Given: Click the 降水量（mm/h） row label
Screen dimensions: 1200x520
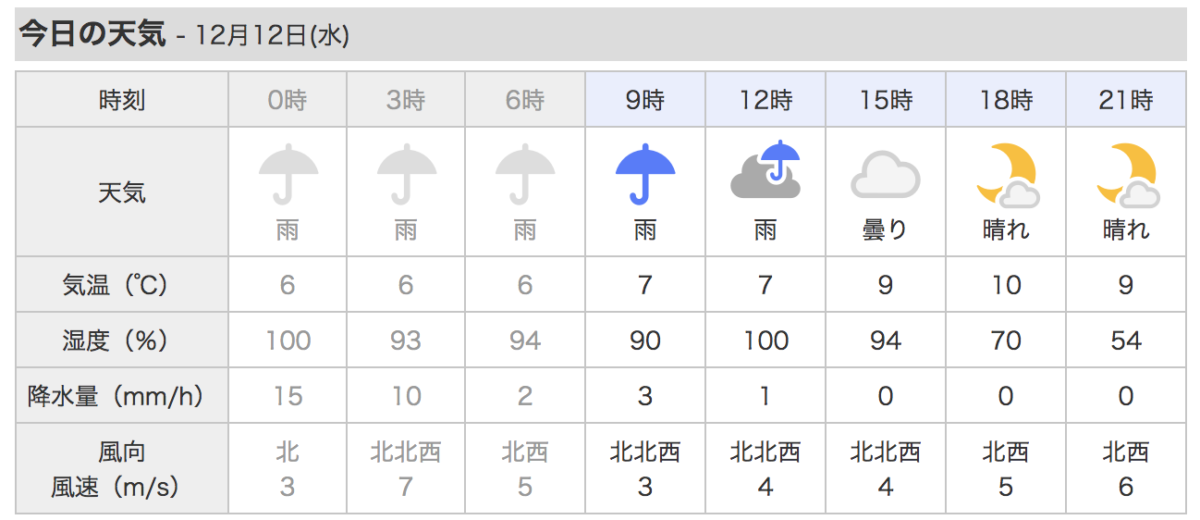Looking at the screenshot, I should pyautogui.click(x=122, y=397).
